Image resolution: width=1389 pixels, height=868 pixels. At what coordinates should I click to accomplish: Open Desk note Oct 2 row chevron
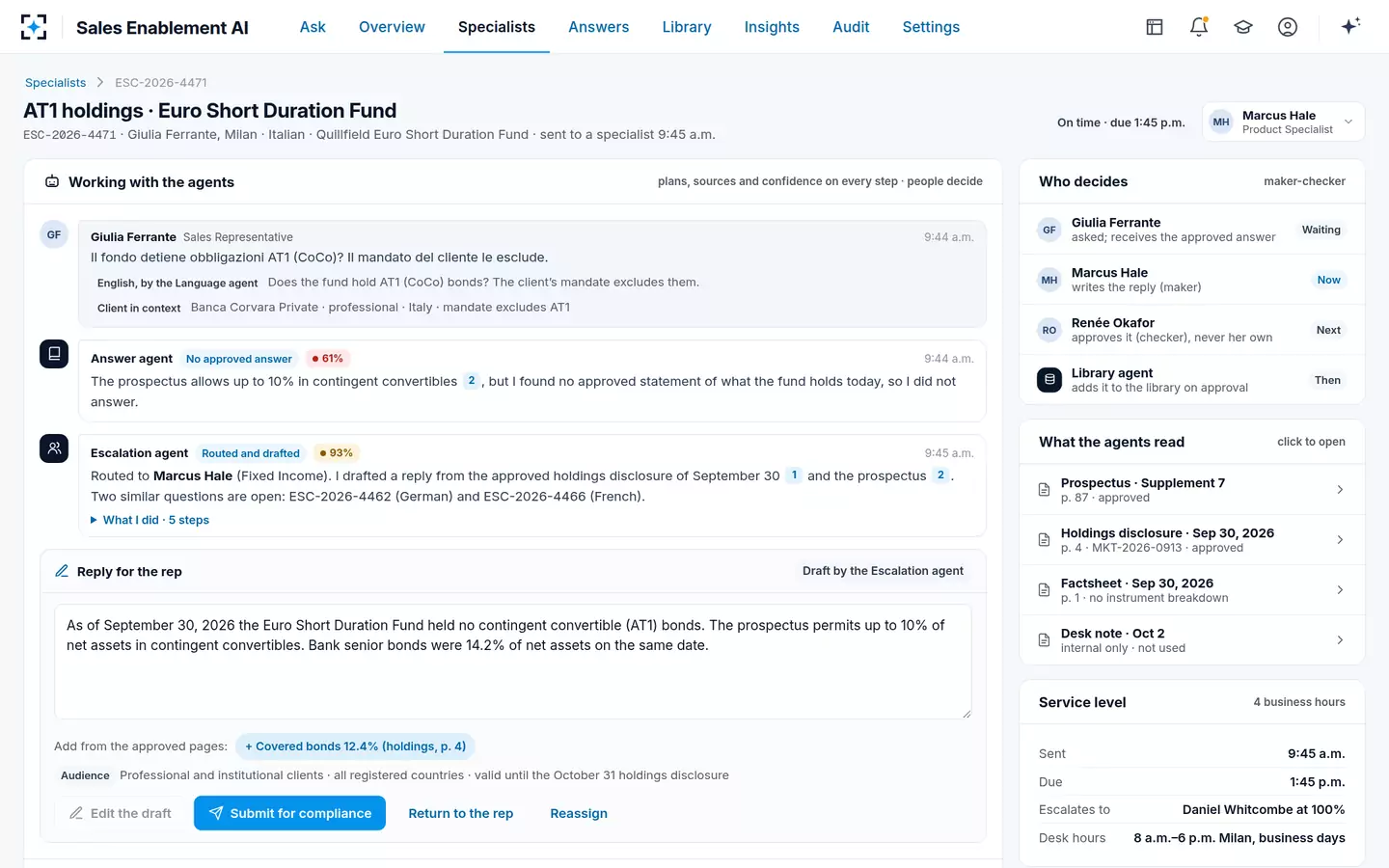(x=1340, y=640)
